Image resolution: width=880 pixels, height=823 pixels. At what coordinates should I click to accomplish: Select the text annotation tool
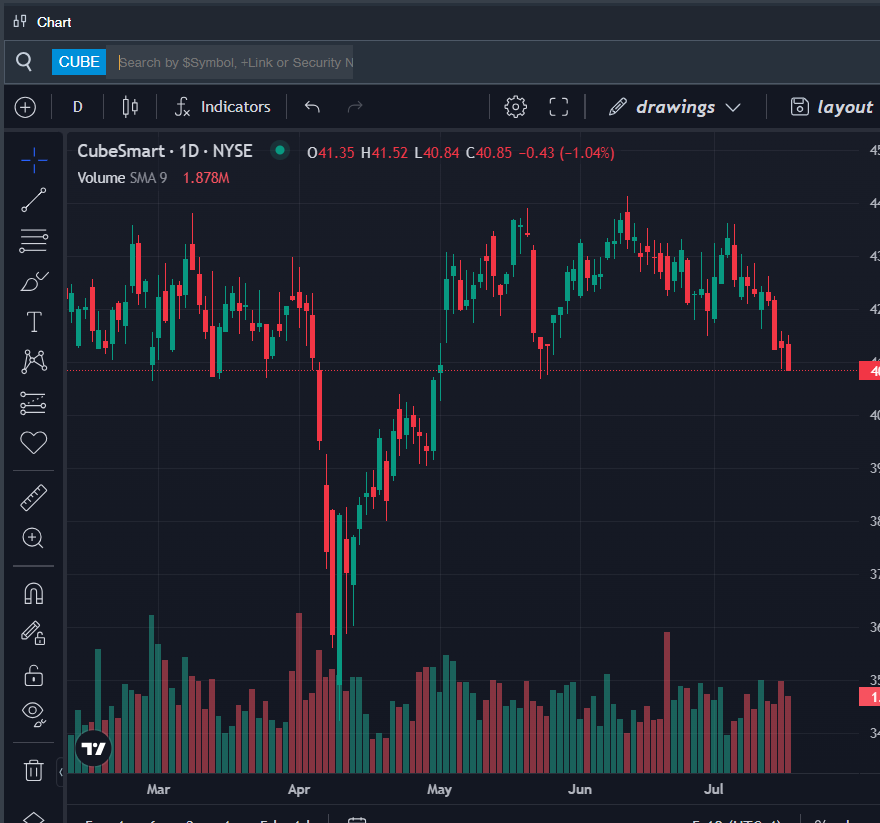point(34,322)
